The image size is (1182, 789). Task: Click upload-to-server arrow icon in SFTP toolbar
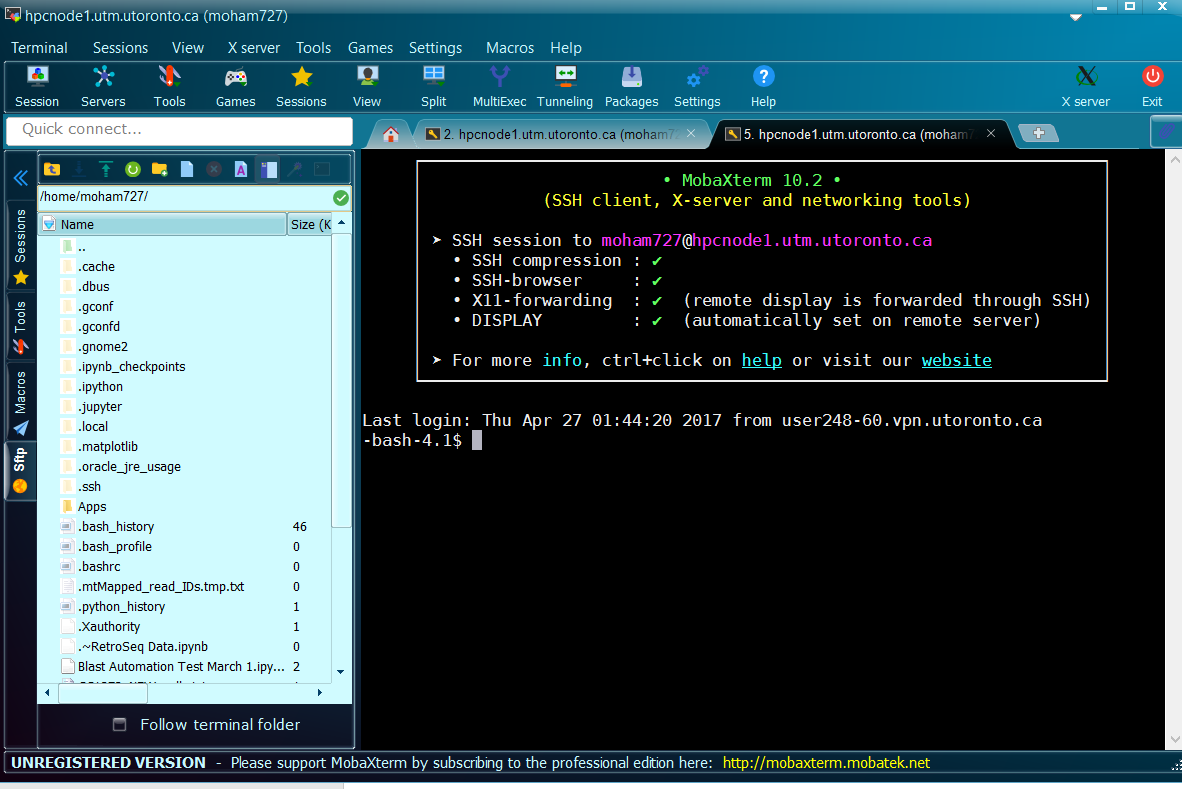[106, 170]
